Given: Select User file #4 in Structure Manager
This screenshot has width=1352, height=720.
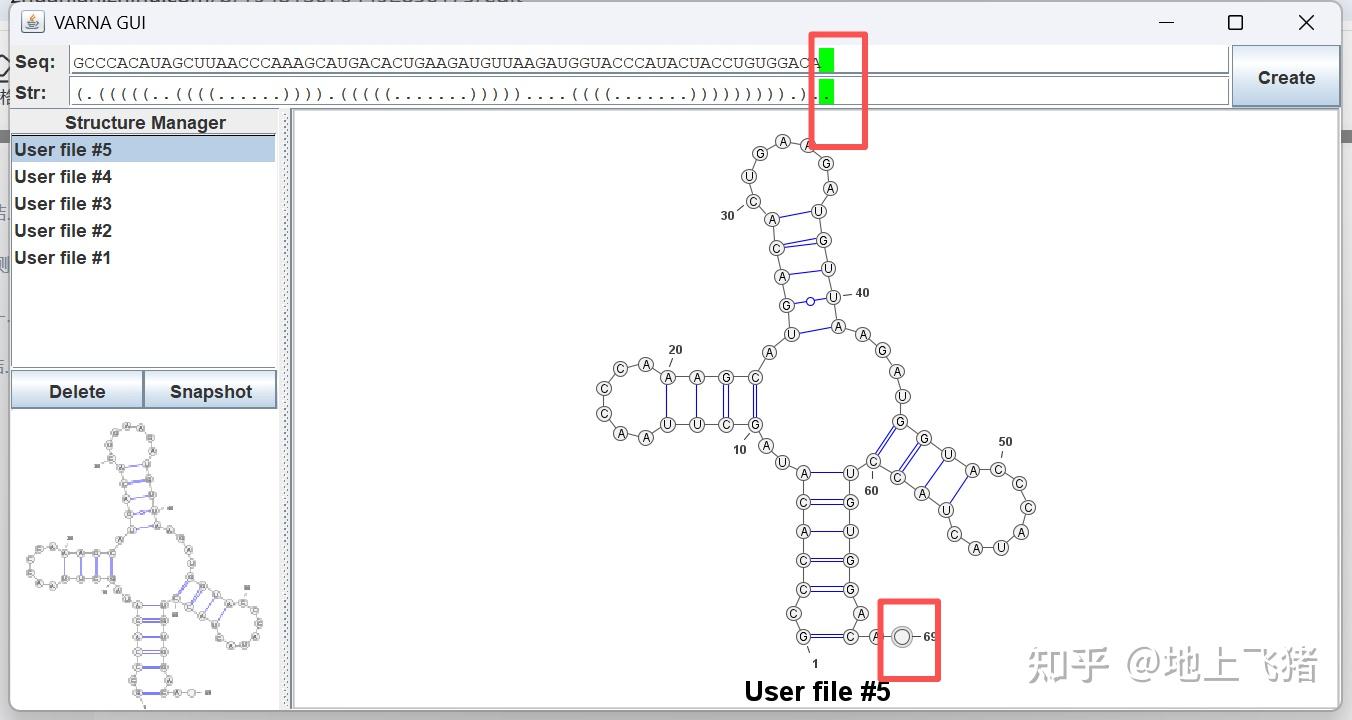Looking at the screenshot, I should tap(143, 177).
